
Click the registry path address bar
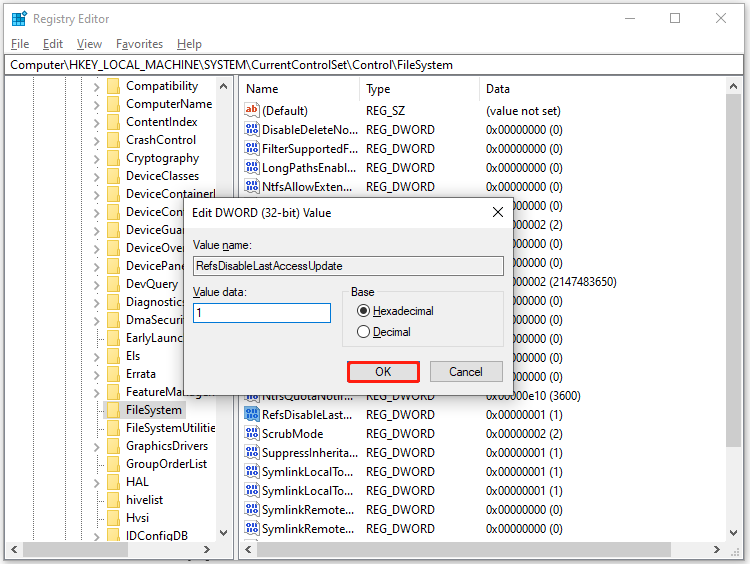tap(374, 65)
